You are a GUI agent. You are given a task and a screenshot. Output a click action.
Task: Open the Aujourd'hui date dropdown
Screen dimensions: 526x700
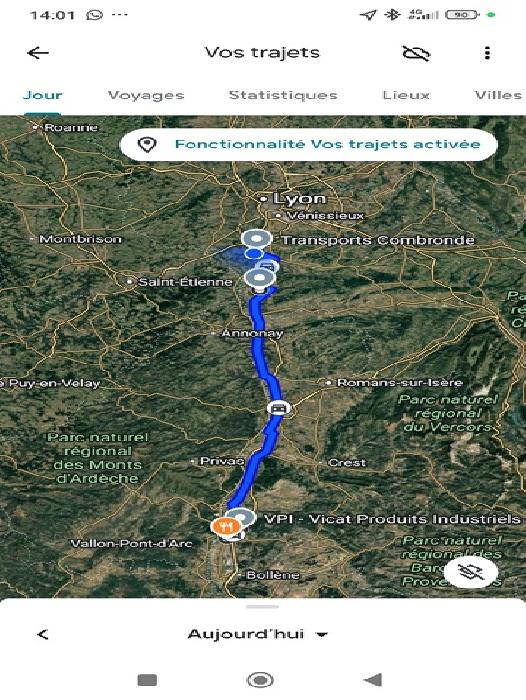(x=258, y=634)
